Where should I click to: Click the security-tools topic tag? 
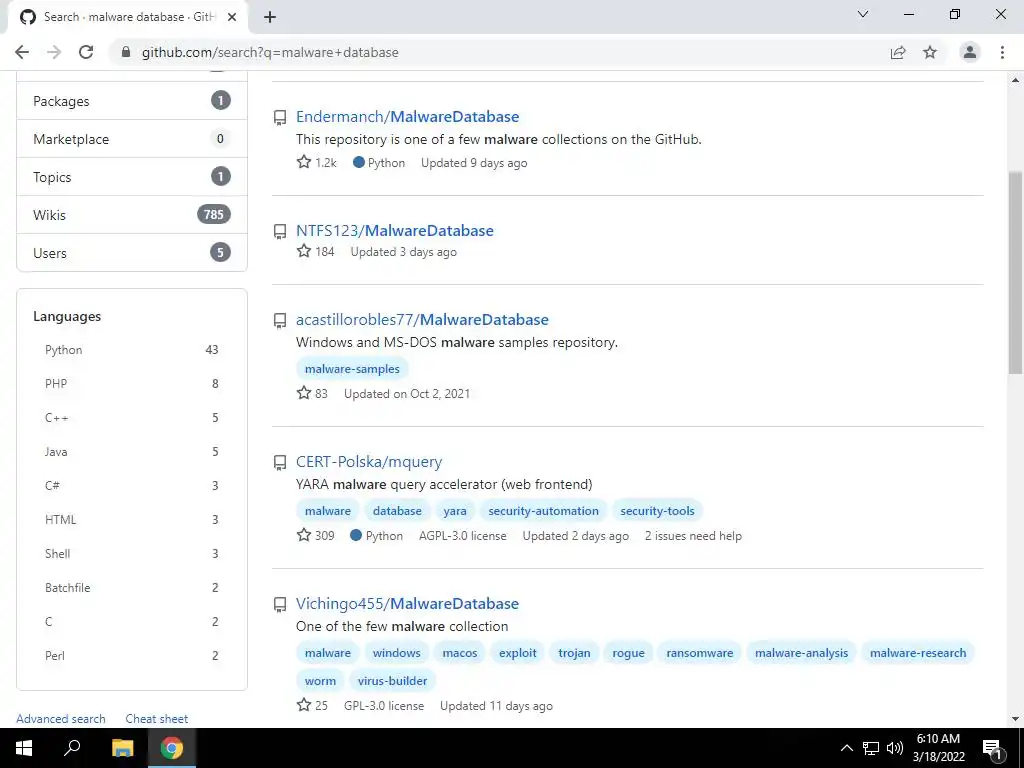point(658,511)
